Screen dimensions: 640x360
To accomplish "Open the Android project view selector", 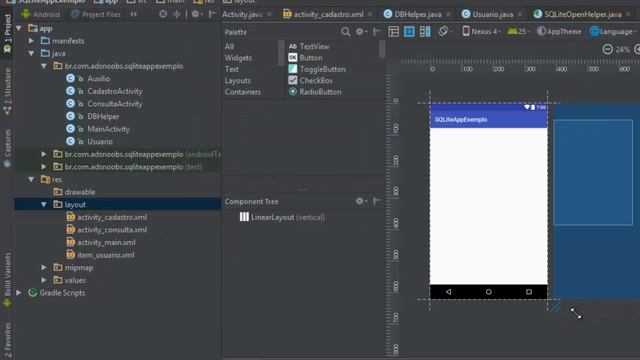I will tap(40, 14).
